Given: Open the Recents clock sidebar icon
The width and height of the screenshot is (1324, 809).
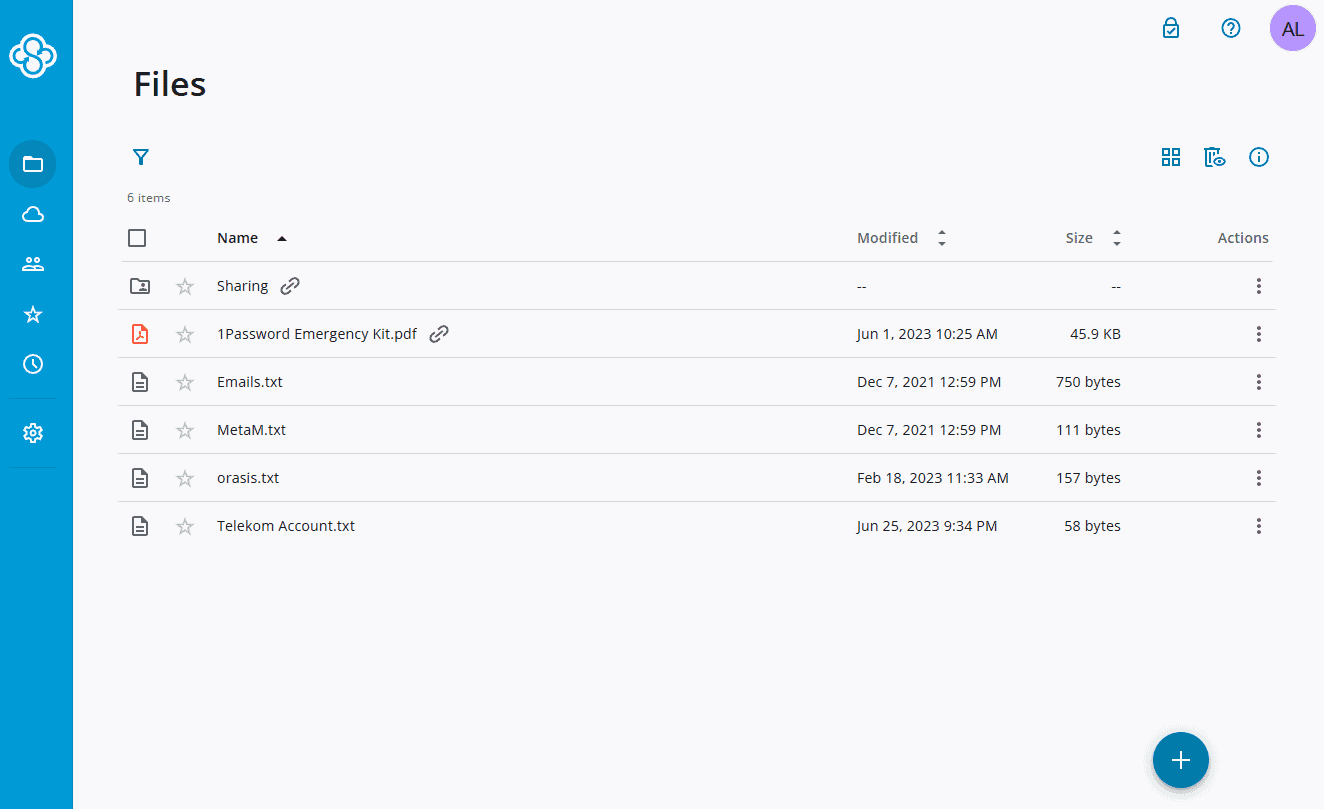Looking at the screenshot, I should (33, 364).
